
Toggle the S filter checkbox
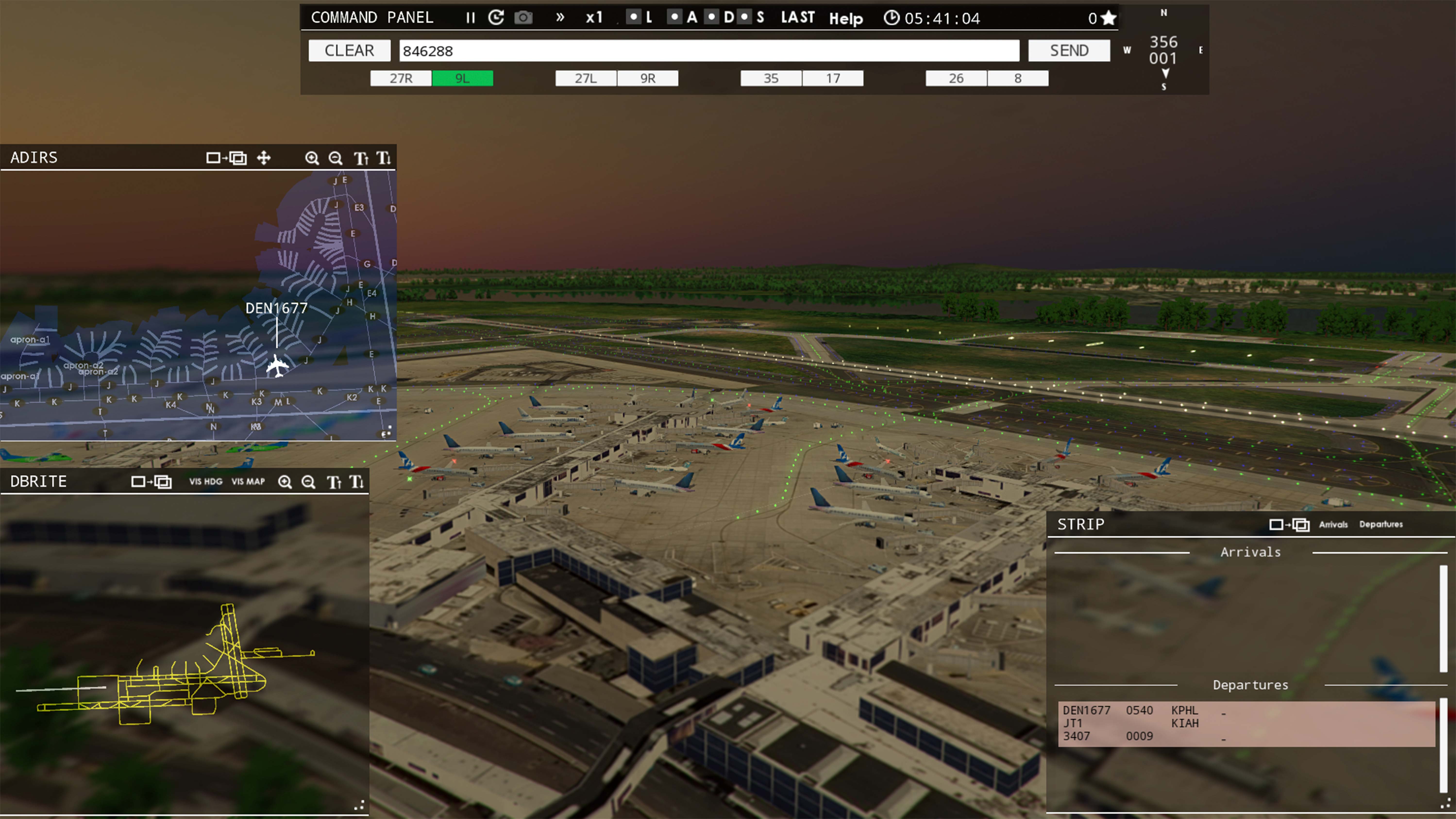[x=745, y=17]
